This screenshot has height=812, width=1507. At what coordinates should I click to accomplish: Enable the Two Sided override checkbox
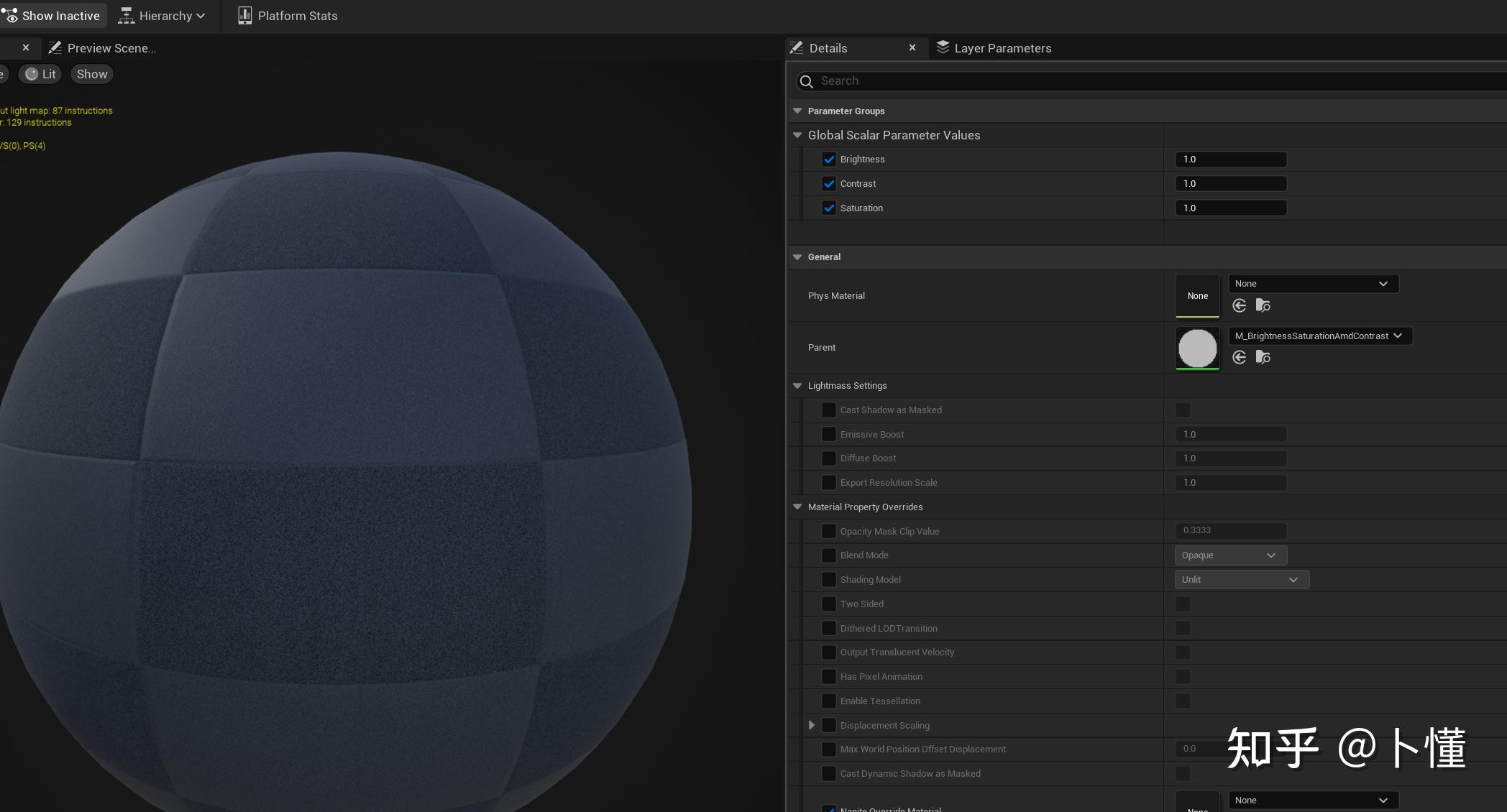click(828, 604)
